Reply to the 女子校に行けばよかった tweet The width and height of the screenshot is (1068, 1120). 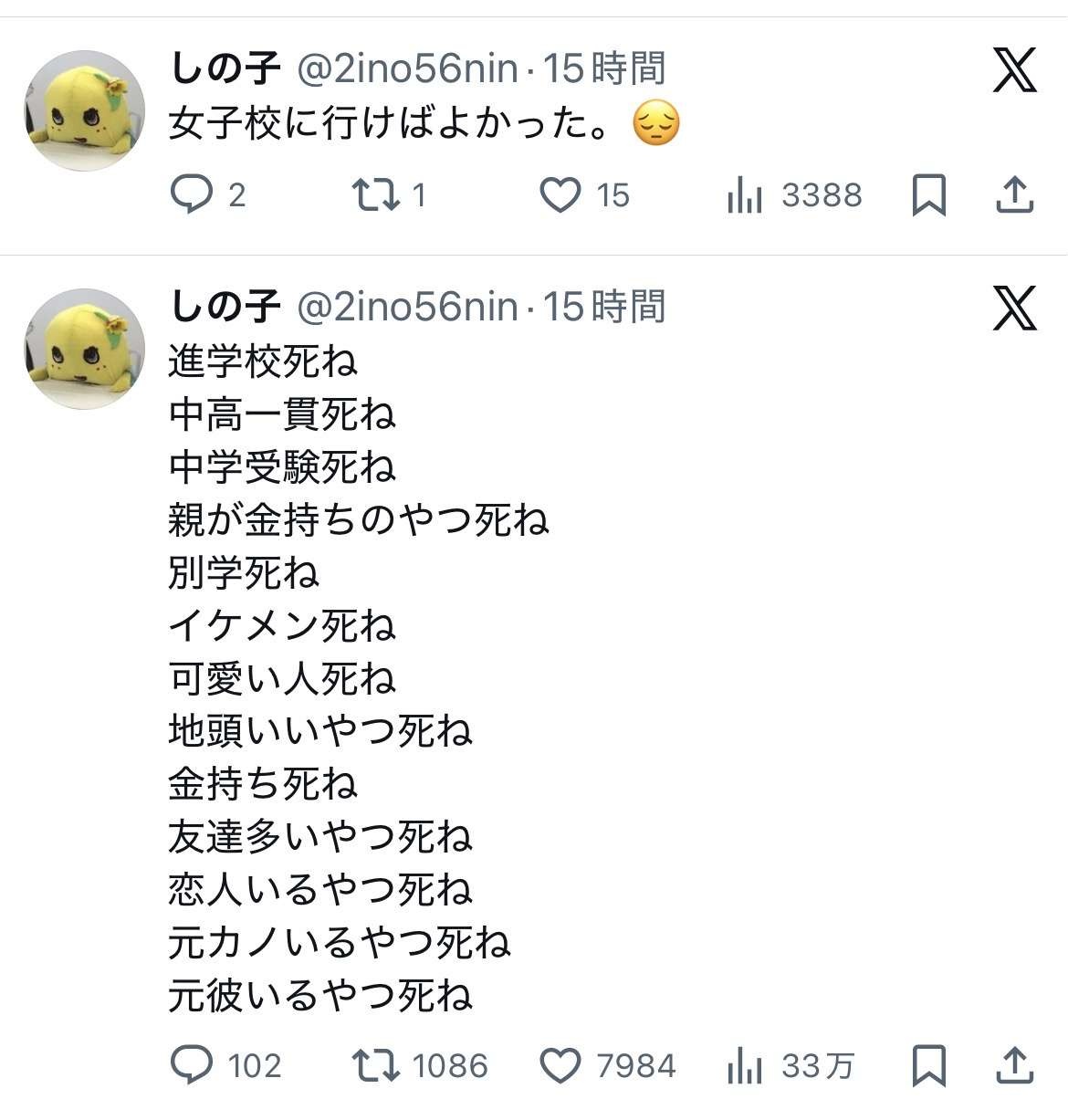coord(192,194)
